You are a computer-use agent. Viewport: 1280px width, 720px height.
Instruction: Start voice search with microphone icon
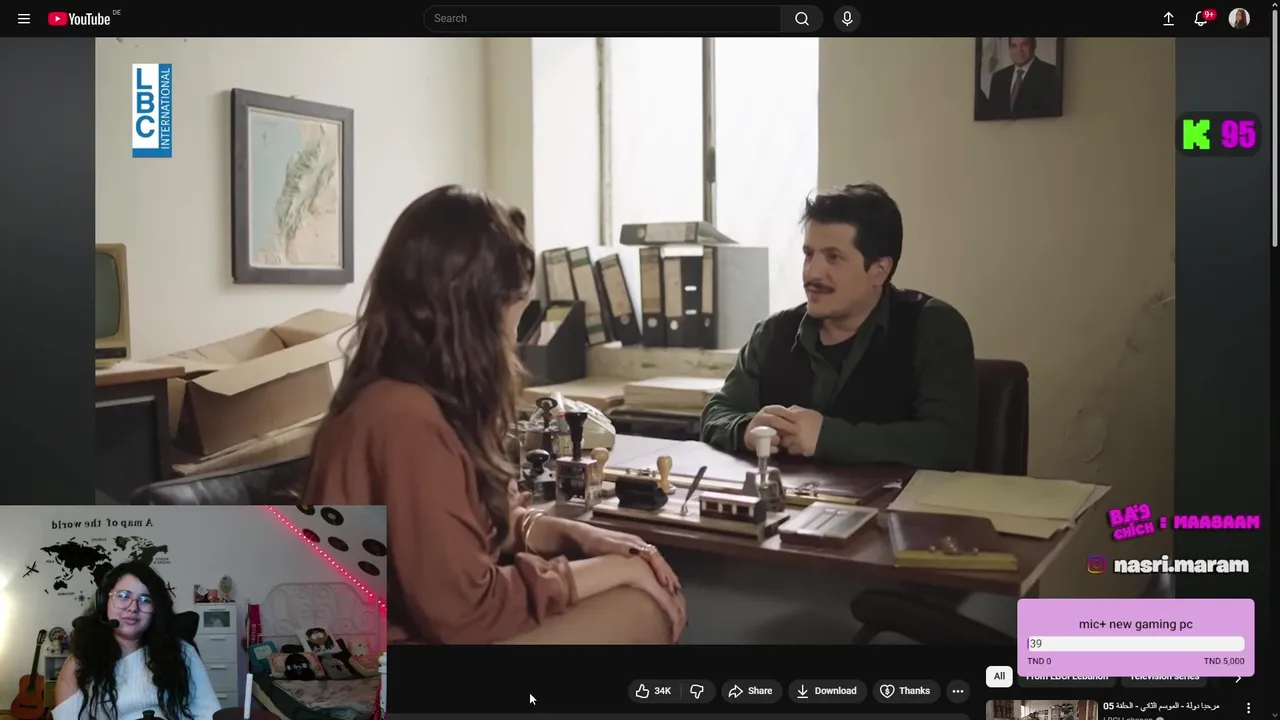(x=847, y=18)
